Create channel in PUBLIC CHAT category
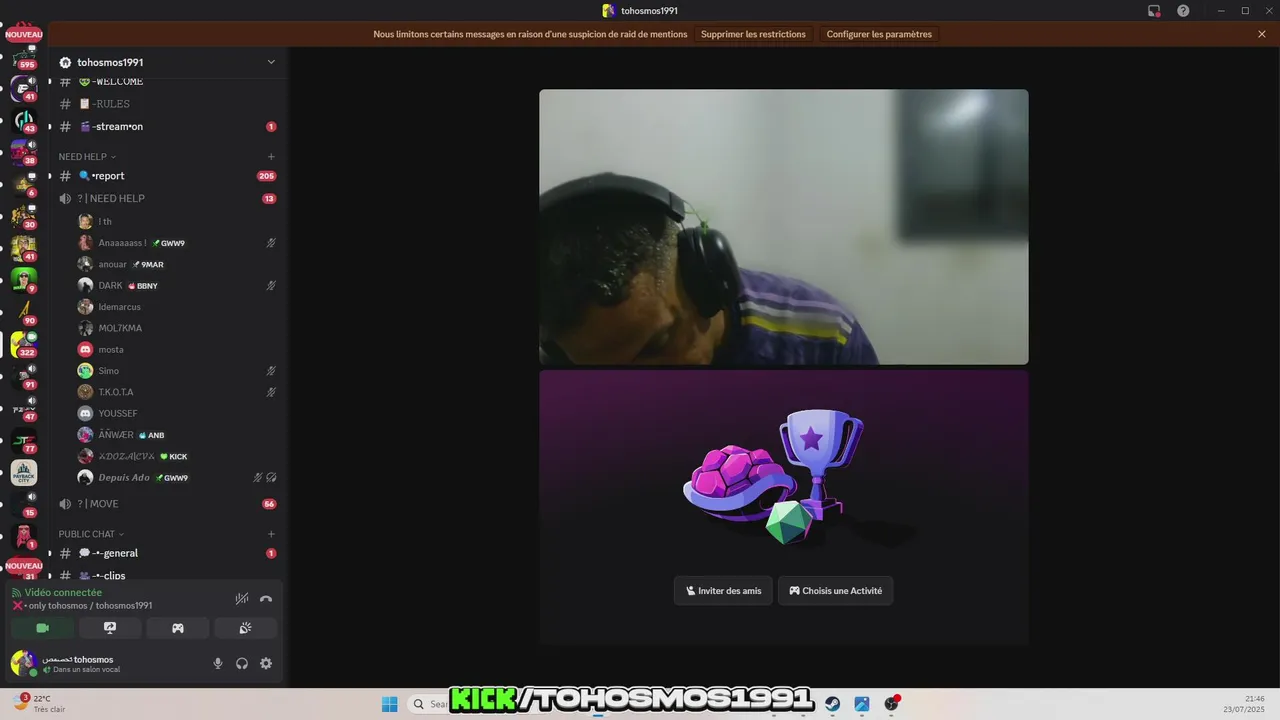Screen dimensions: 1280x720 [x=271, y=534]
